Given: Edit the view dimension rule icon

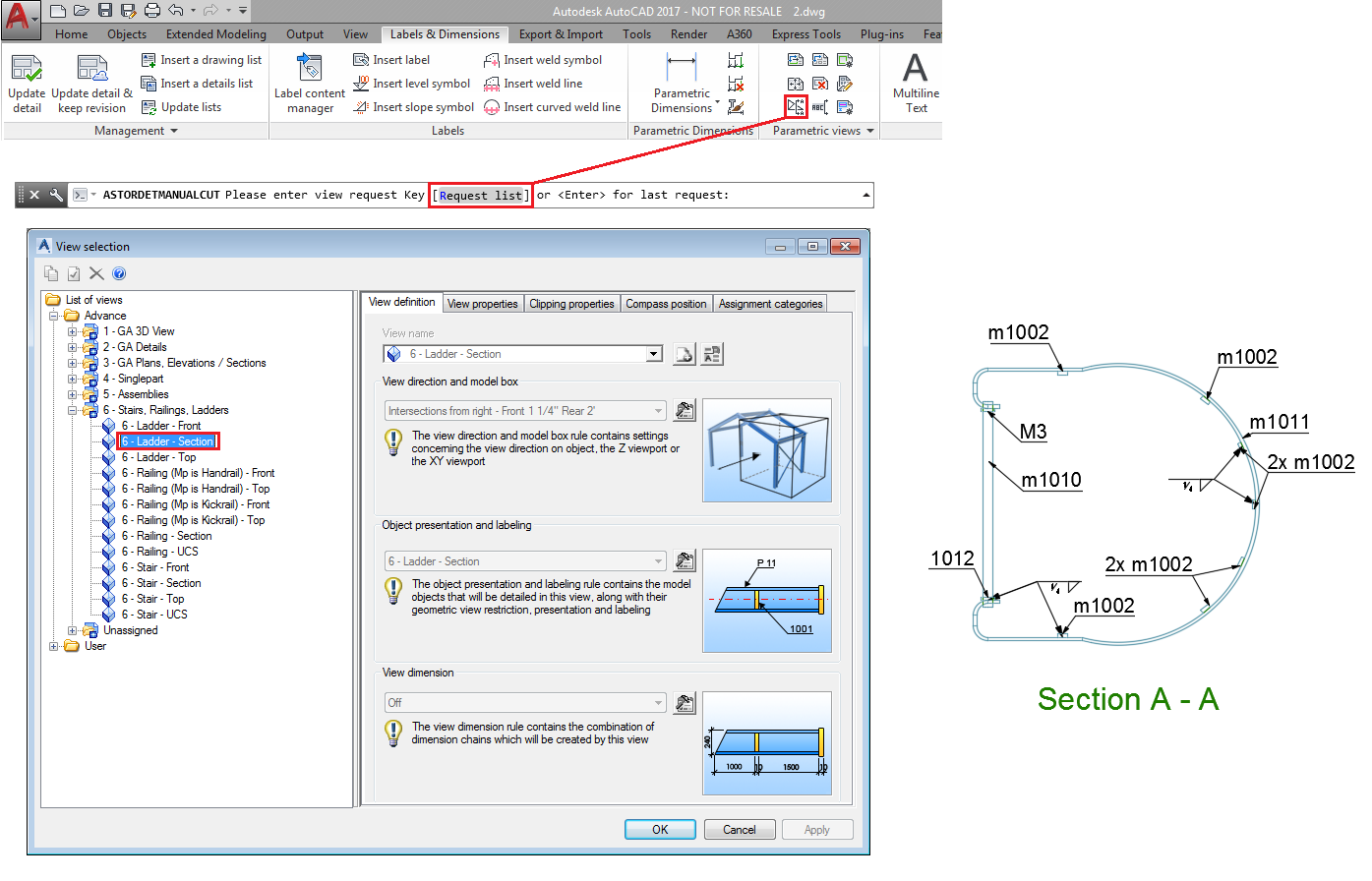Looking at the screenshot, I should [685, 702].
